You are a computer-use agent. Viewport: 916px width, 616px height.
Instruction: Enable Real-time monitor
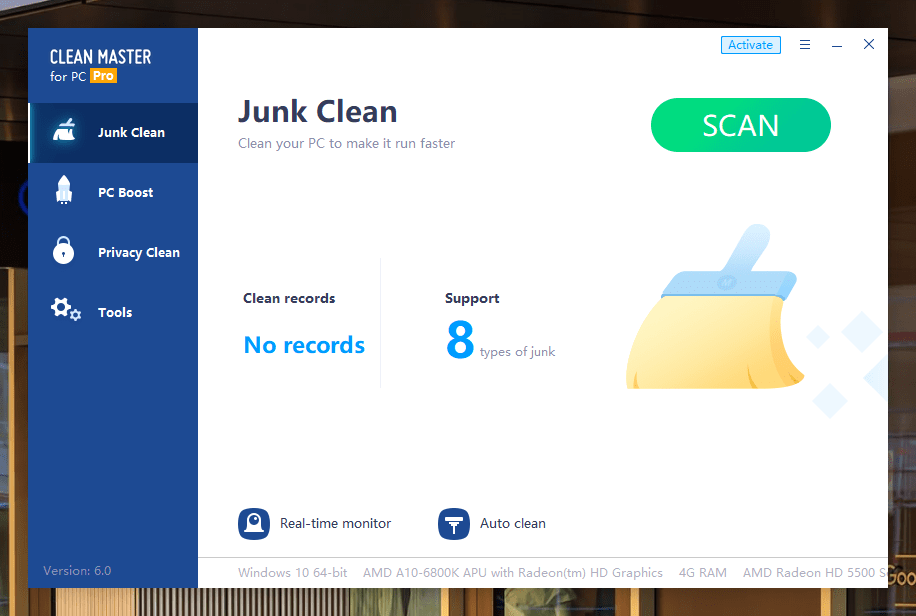335,523
